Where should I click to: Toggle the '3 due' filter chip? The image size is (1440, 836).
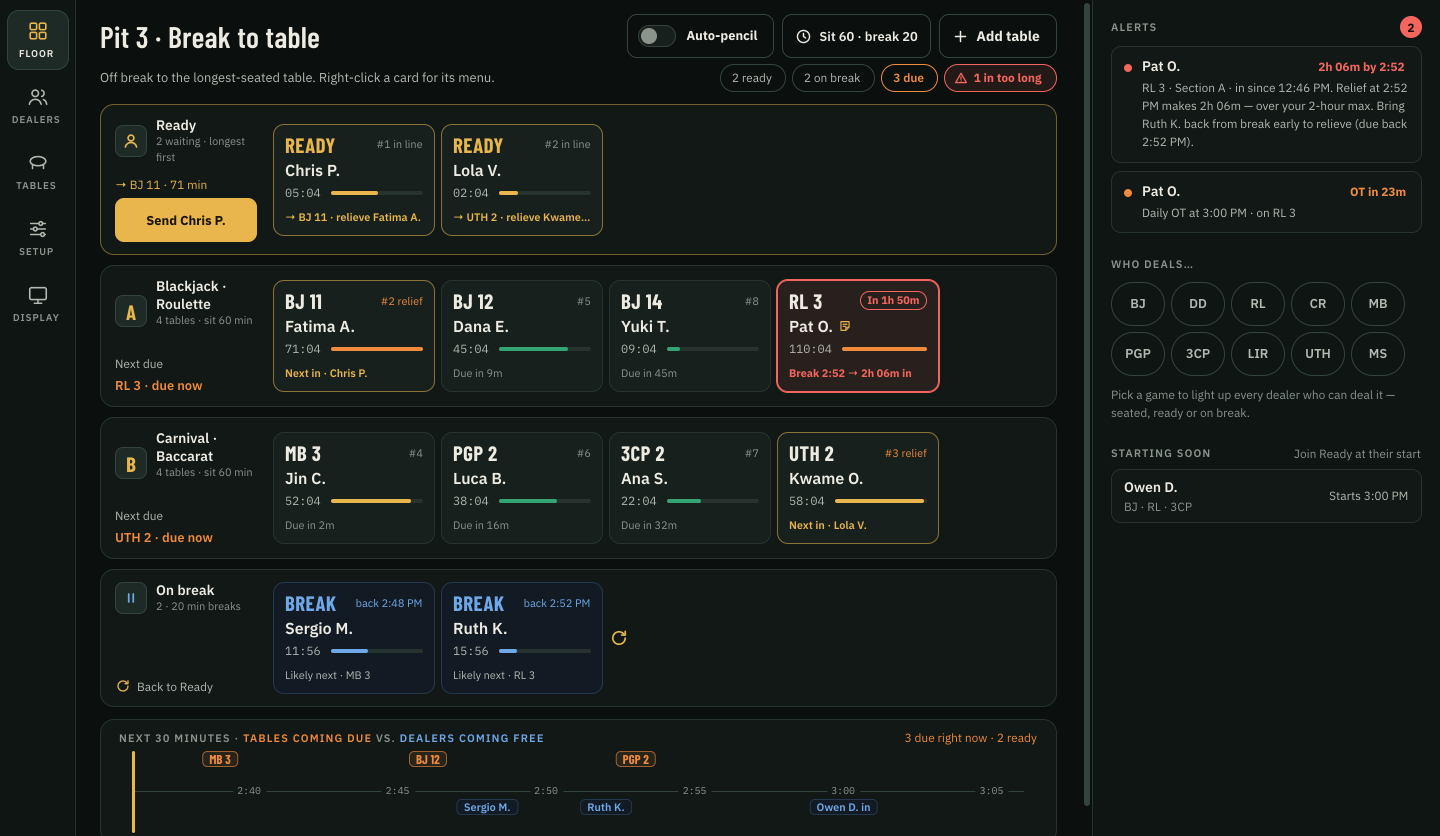pyautogui.click(x=909, y=78)
